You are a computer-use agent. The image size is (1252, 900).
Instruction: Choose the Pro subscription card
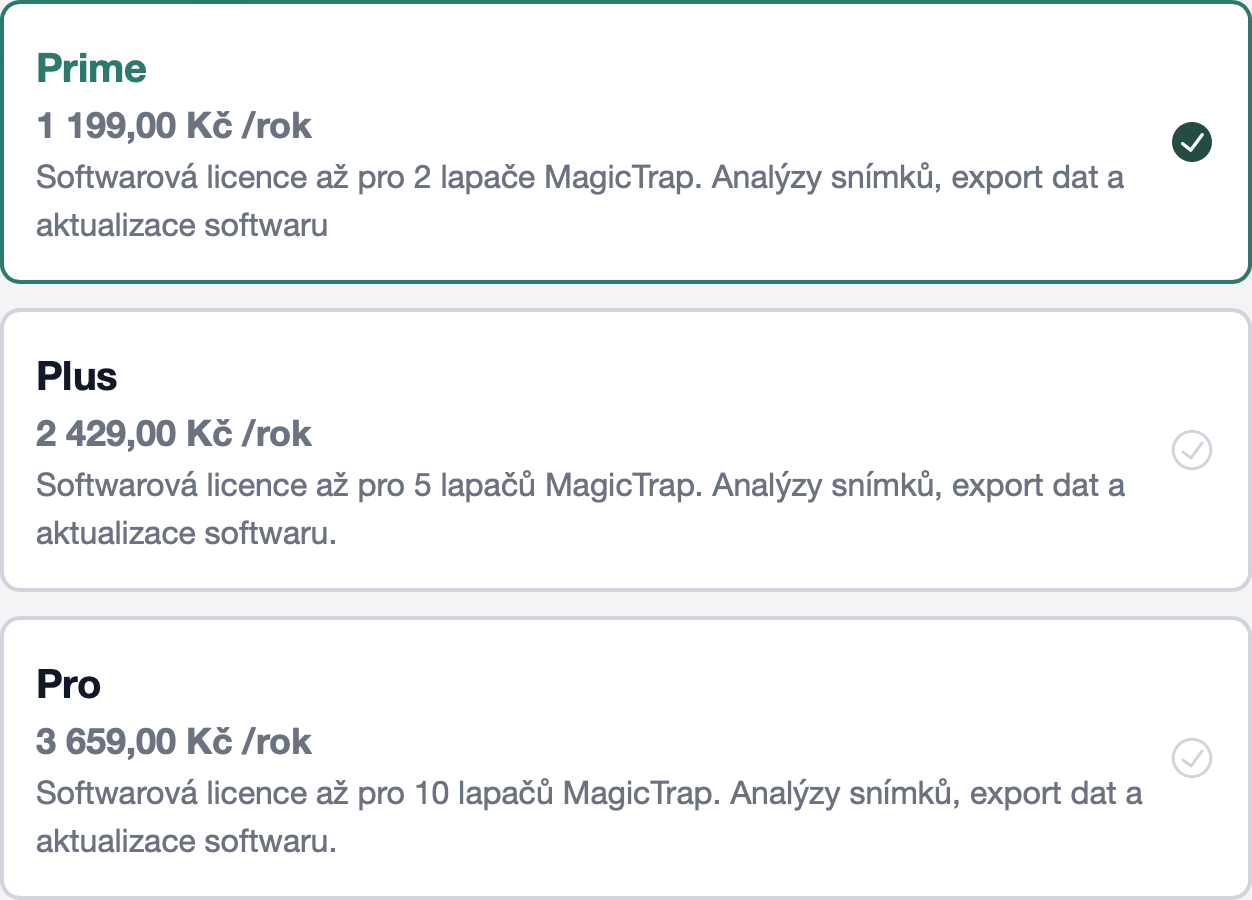tap(626, 758)
